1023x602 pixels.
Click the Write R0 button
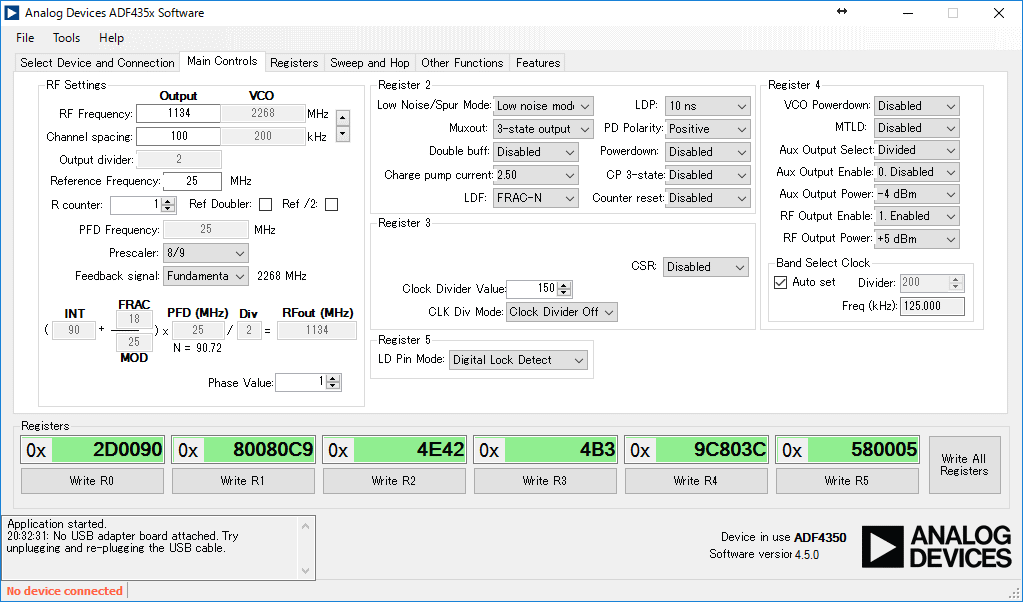click(x=92, y=481)
